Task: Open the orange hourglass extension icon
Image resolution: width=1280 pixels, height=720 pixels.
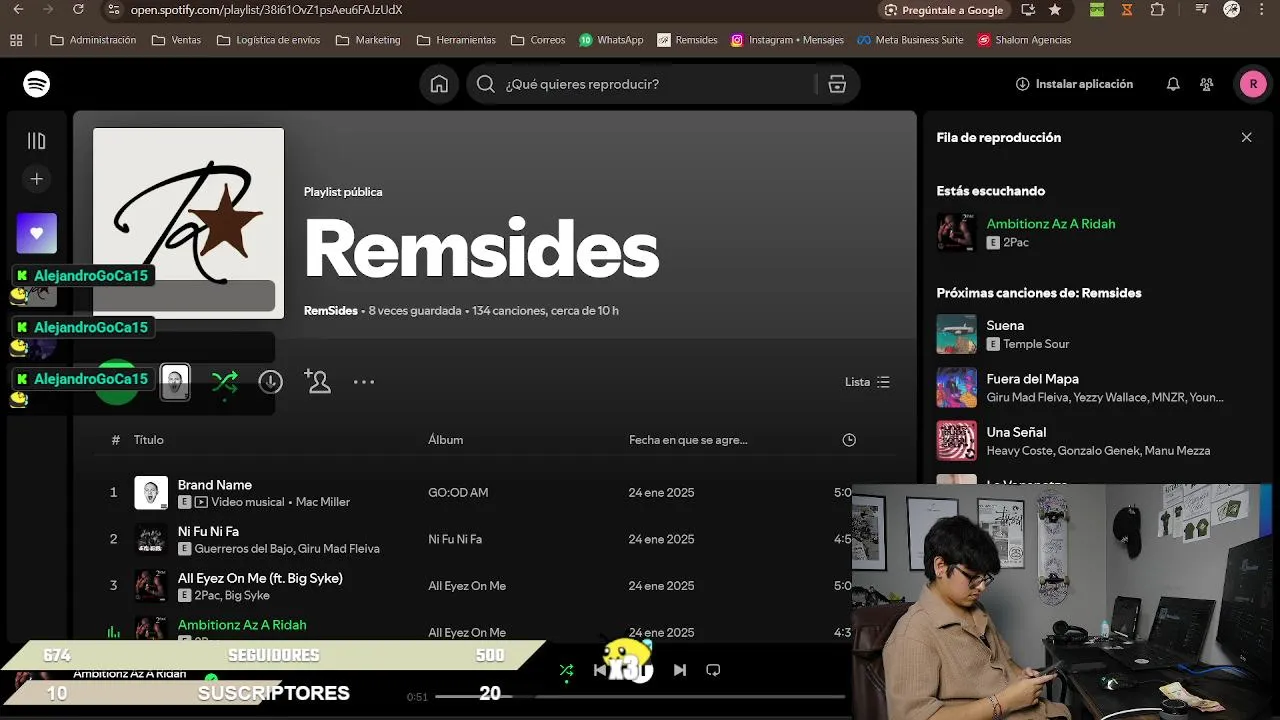Action: click(x=1127, y=10)
